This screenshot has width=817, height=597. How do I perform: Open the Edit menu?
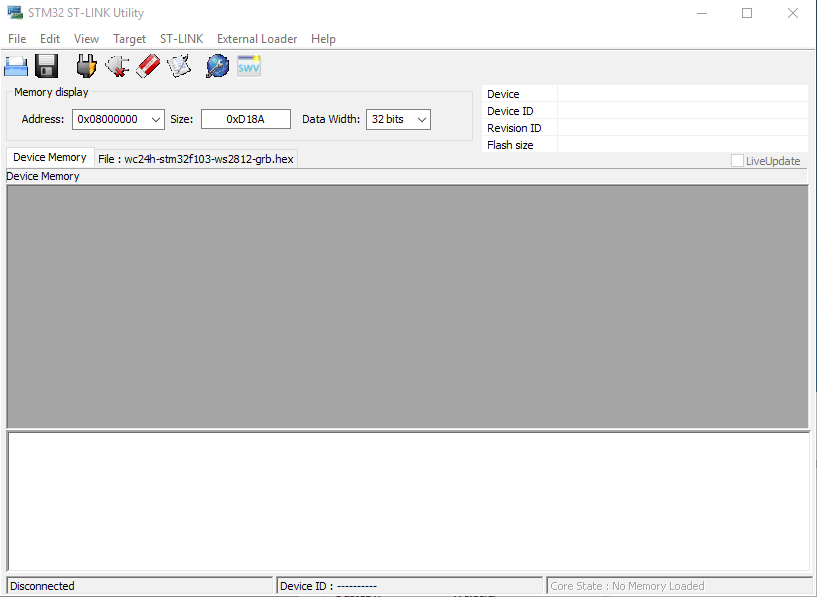pyautogui.click(x=50, y=39)
